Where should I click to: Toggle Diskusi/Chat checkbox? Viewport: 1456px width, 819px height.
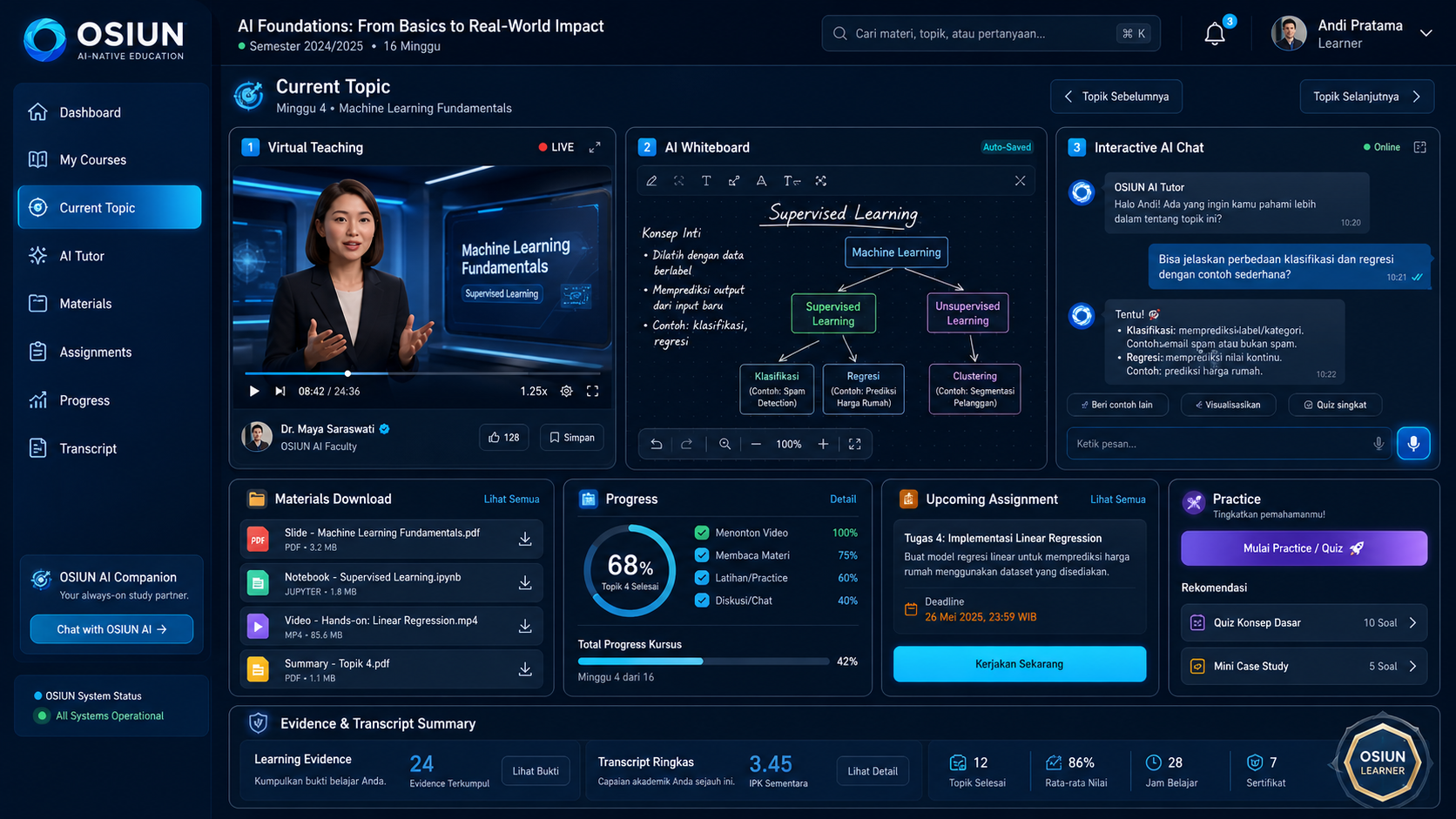point(702,601)
